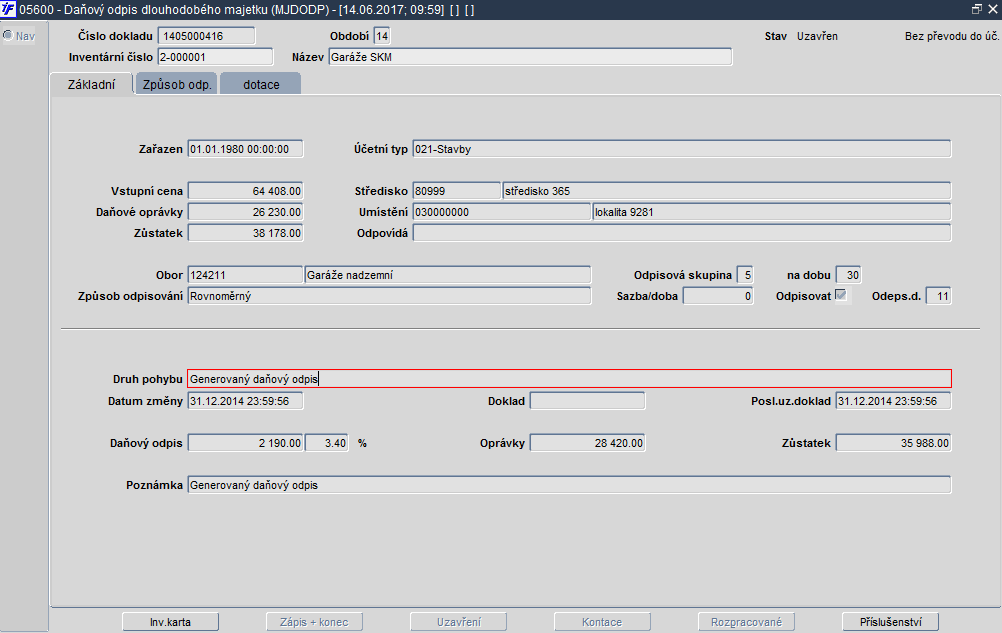Screen dimensions: 1002x633
Task: Click the Zápis + konec button
Action: point(314,622)
